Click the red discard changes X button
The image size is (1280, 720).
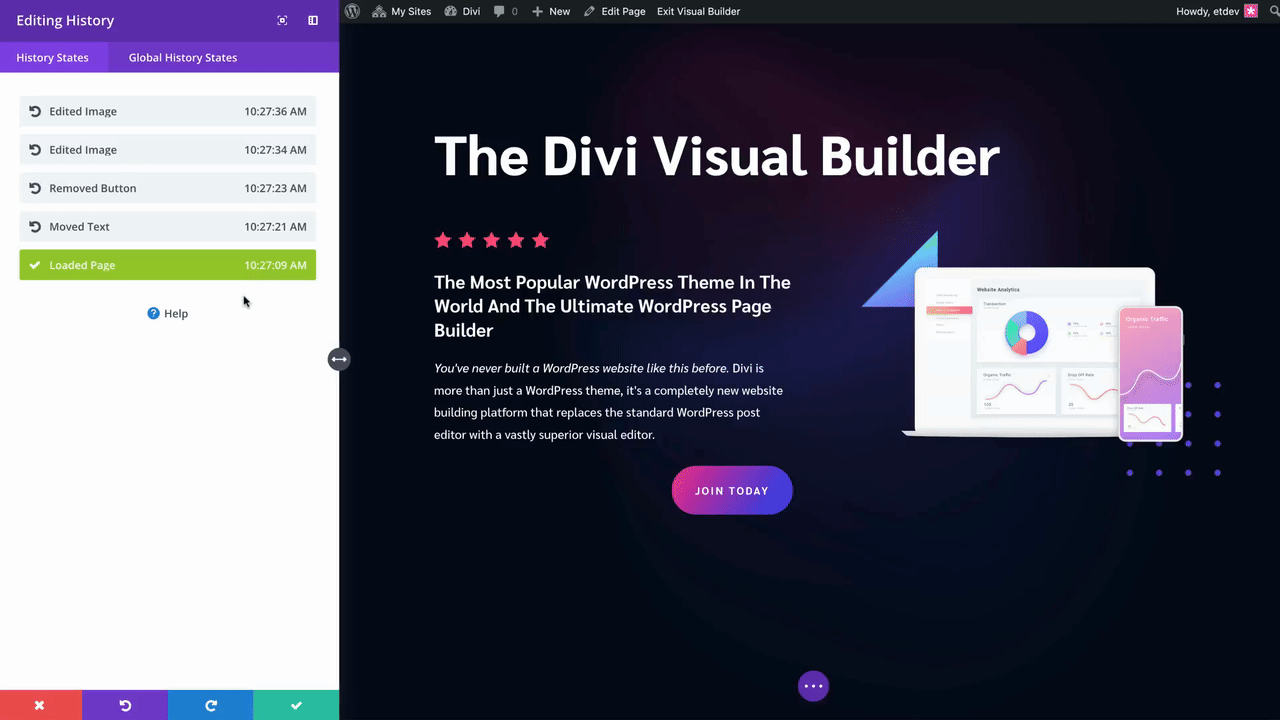pos(40,705)
